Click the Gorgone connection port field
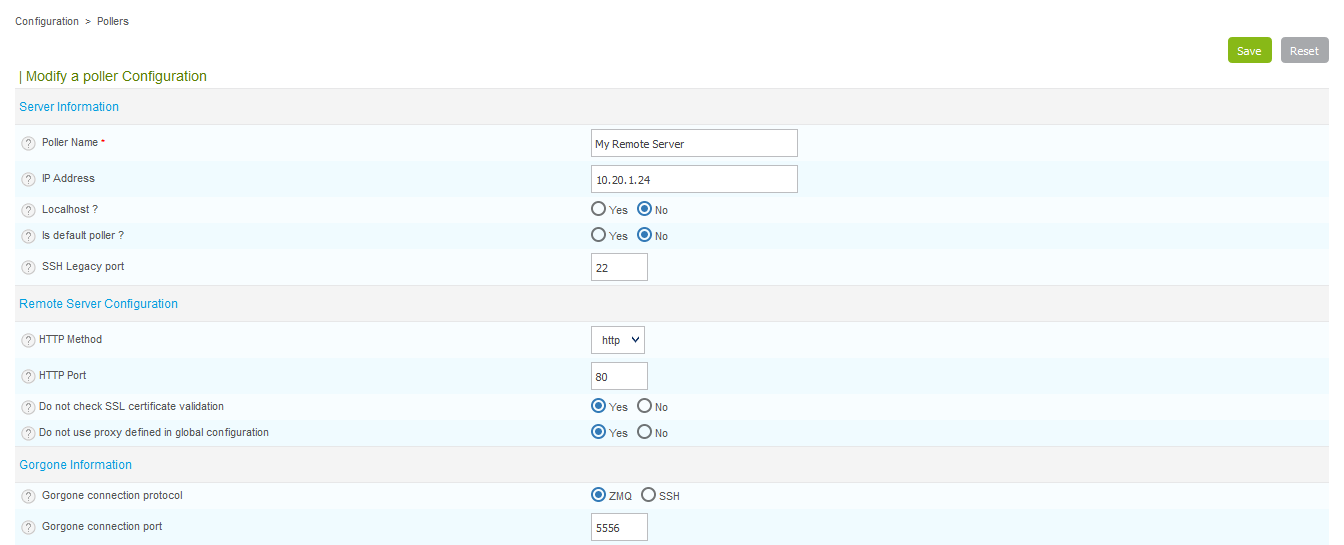The height and width of the screenshot is (545, 1344). click(x=619, y=527)
